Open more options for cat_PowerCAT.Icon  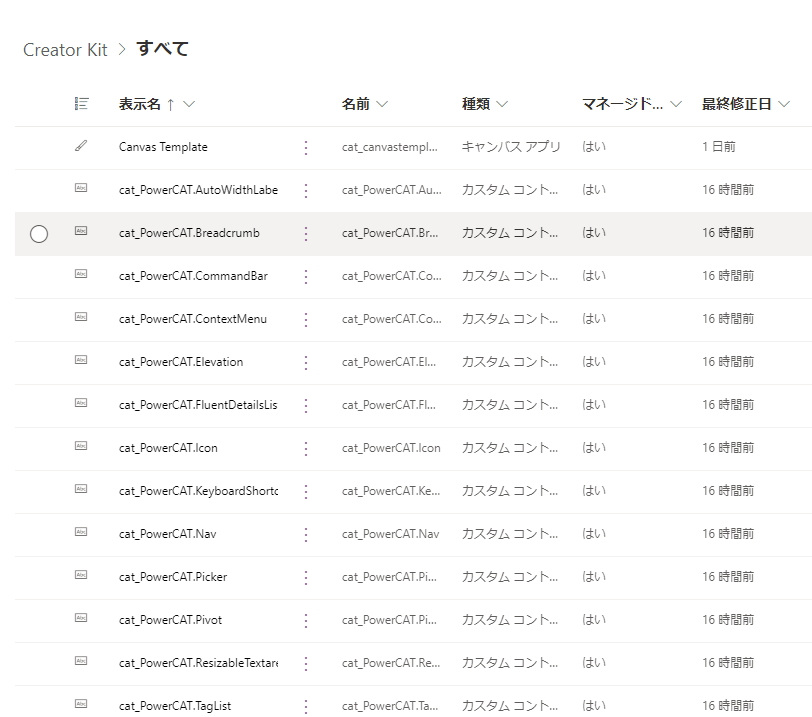[x=306, y=448]
